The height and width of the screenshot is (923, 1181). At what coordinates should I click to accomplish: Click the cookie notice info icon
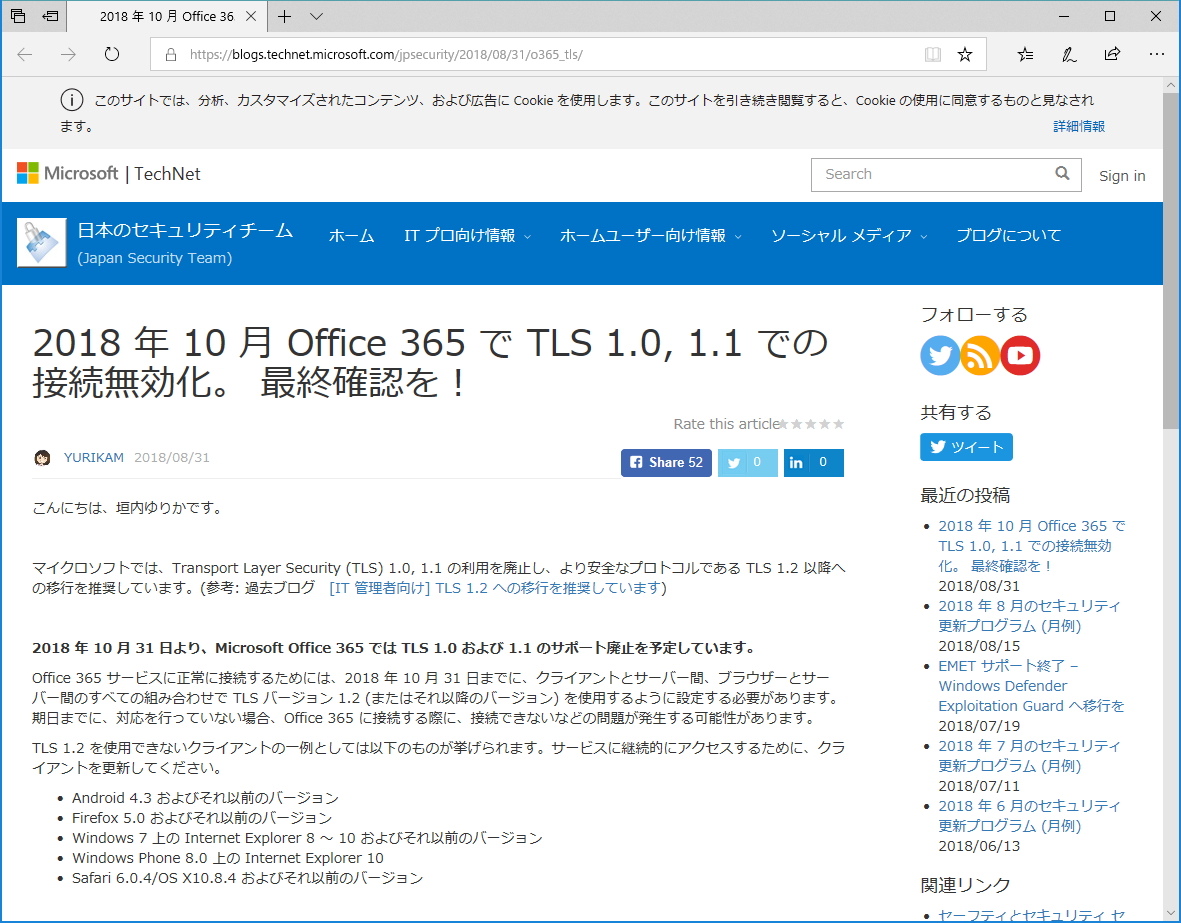pos(72,100)
